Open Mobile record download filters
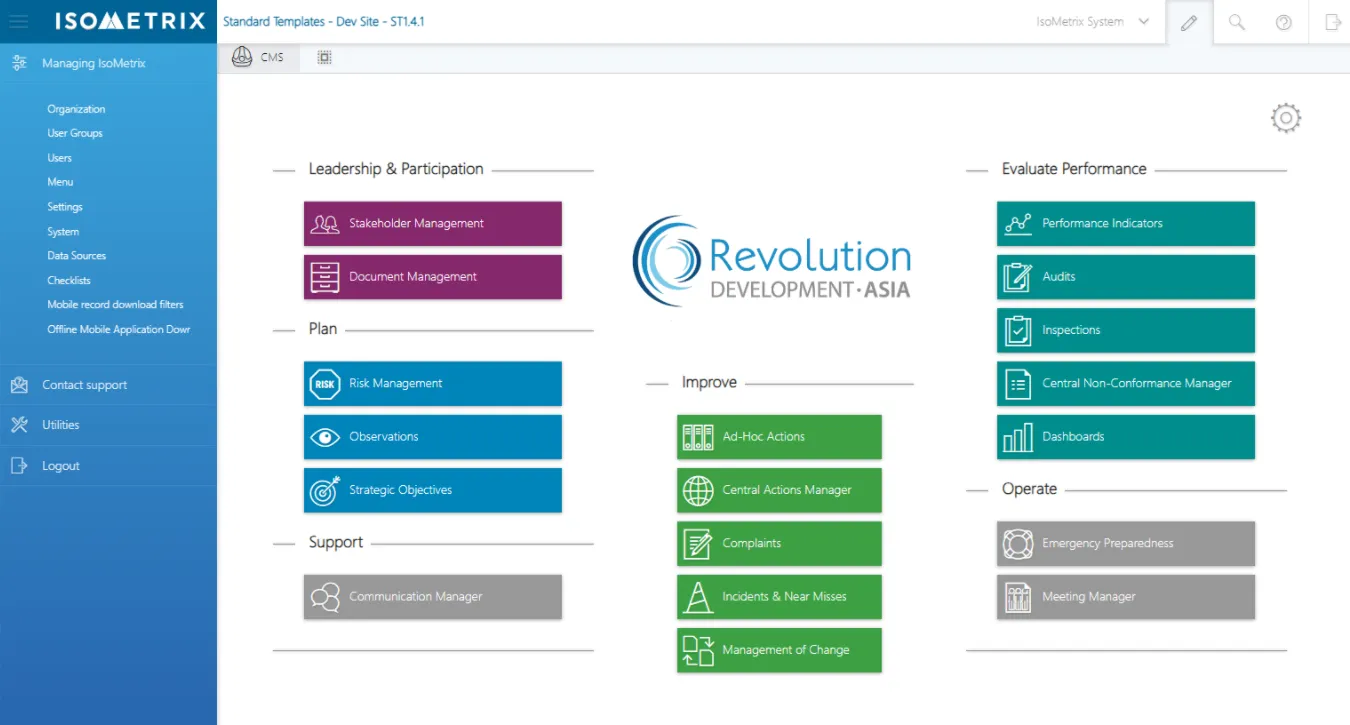Image resolution: width=1350 pixels, height=725 pixels. click(x=116, y=304)
